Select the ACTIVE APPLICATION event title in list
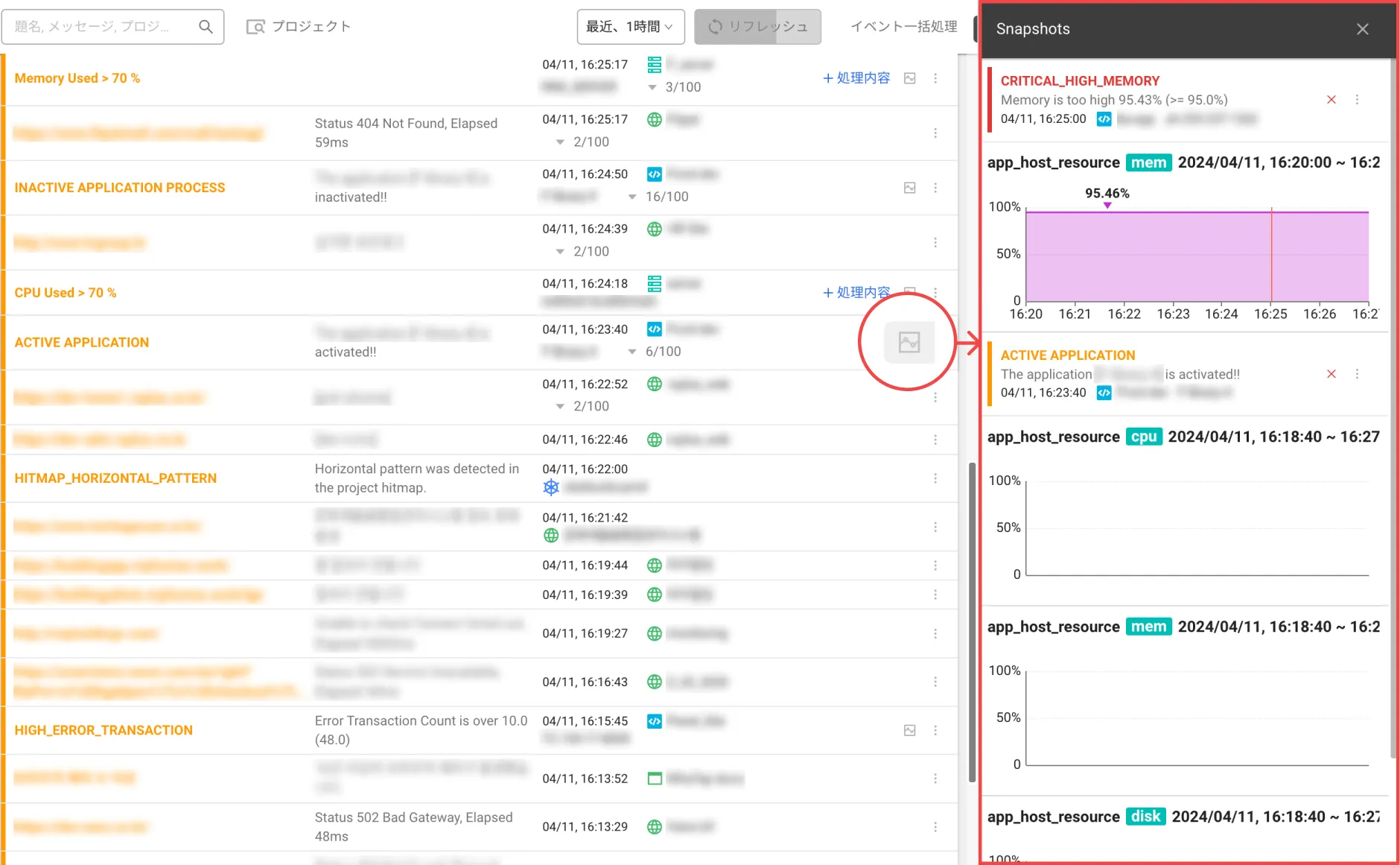This screenshot has width=1400, height=865. point(81,343)
